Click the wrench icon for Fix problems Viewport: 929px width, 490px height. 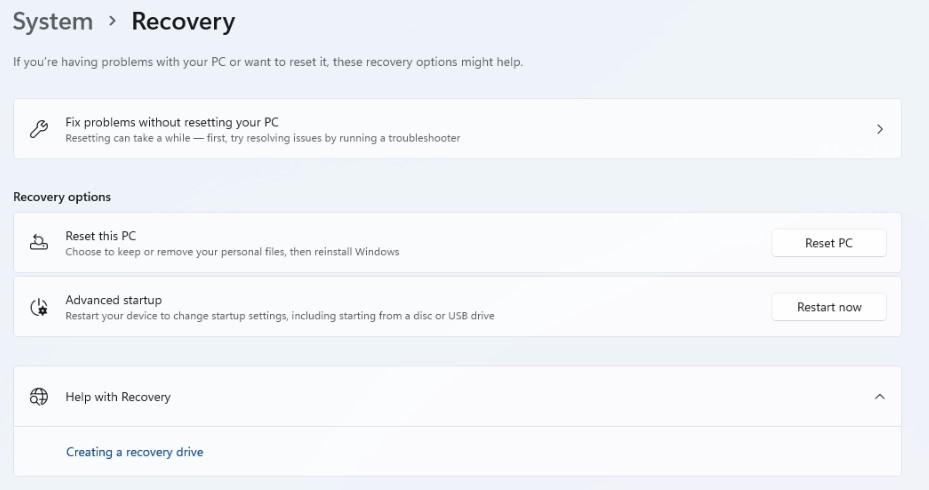tap(39, 129)
